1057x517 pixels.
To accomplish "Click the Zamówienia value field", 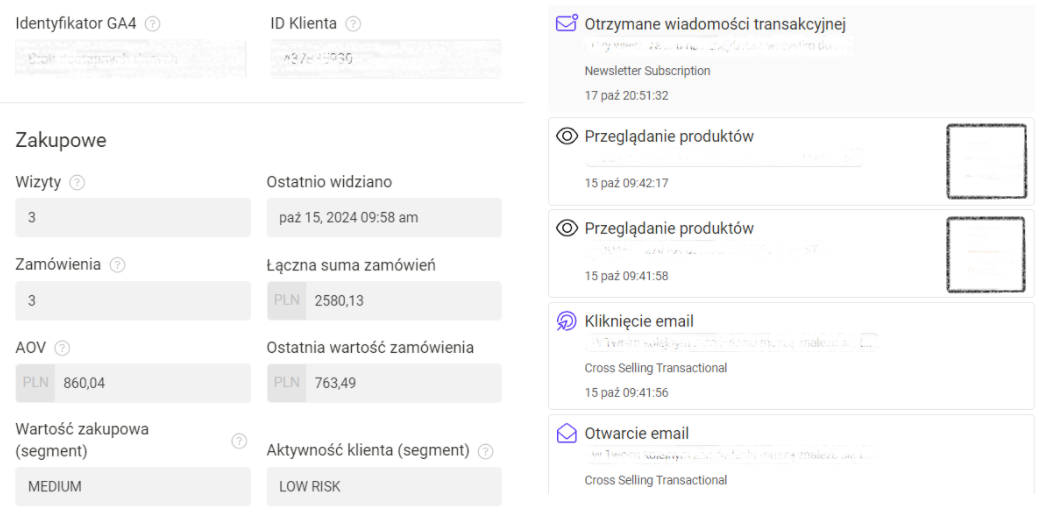I will (x=133, y=301).
